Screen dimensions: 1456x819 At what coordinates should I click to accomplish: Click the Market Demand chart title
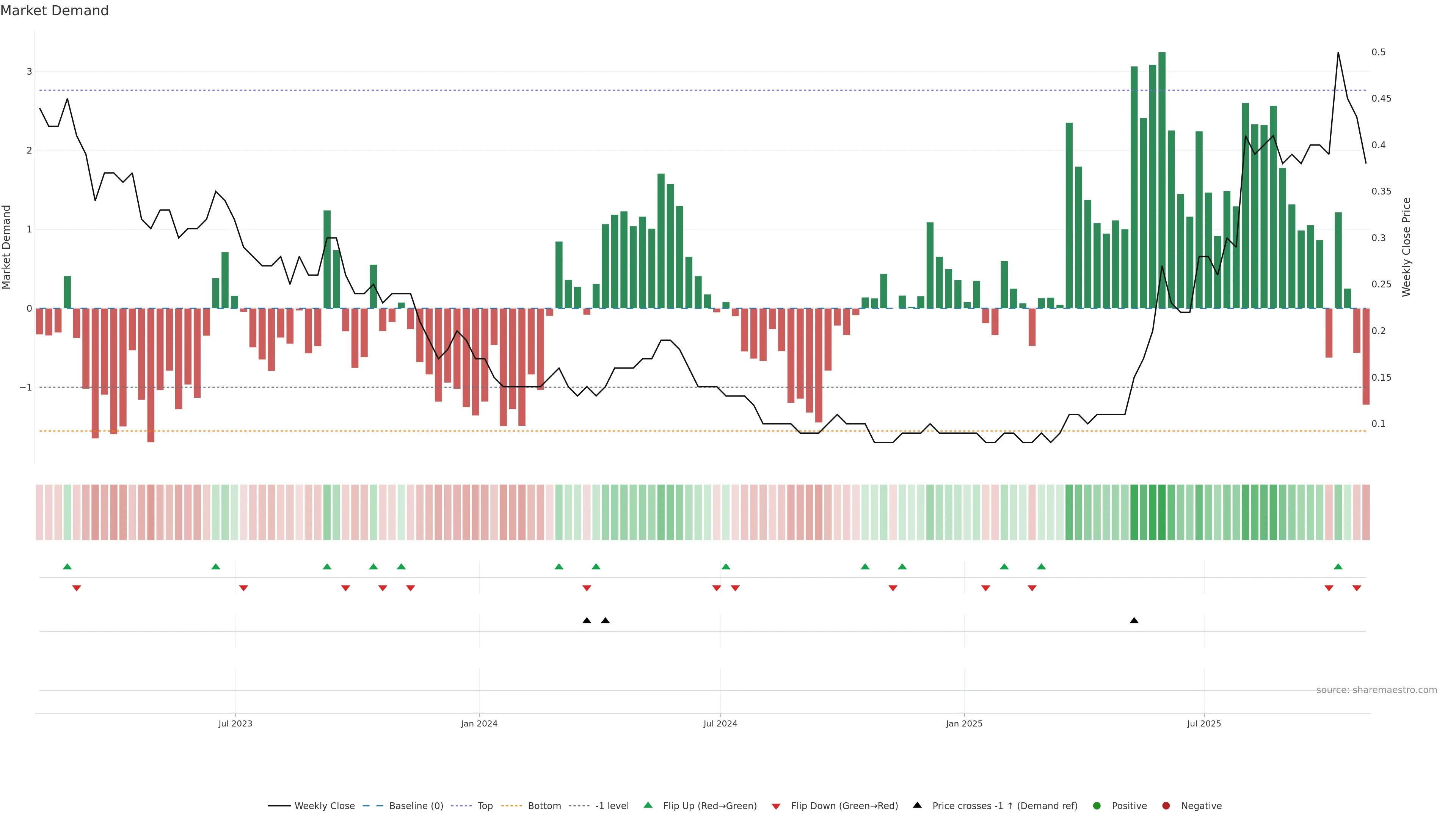[x=54, y=11]
